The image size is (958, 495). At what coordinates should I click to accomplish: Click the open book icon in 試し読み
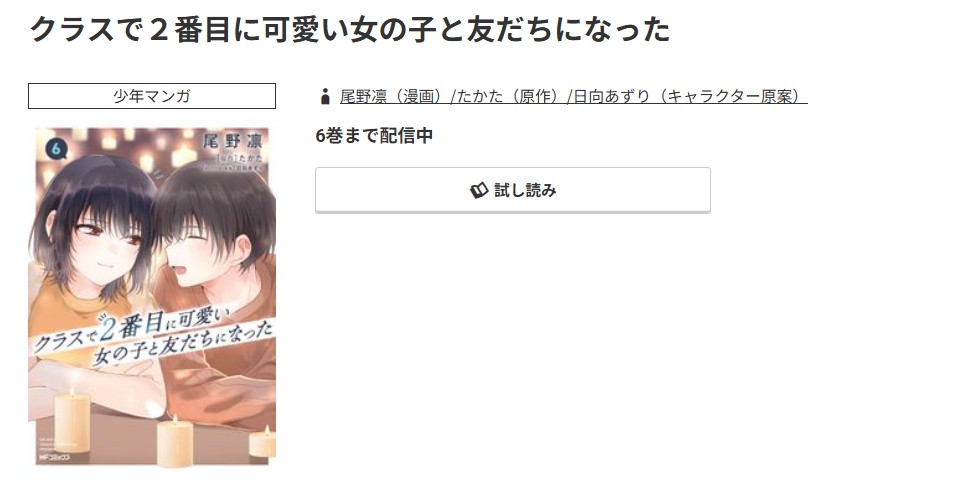pyautogui.click(x=478, y=191)
